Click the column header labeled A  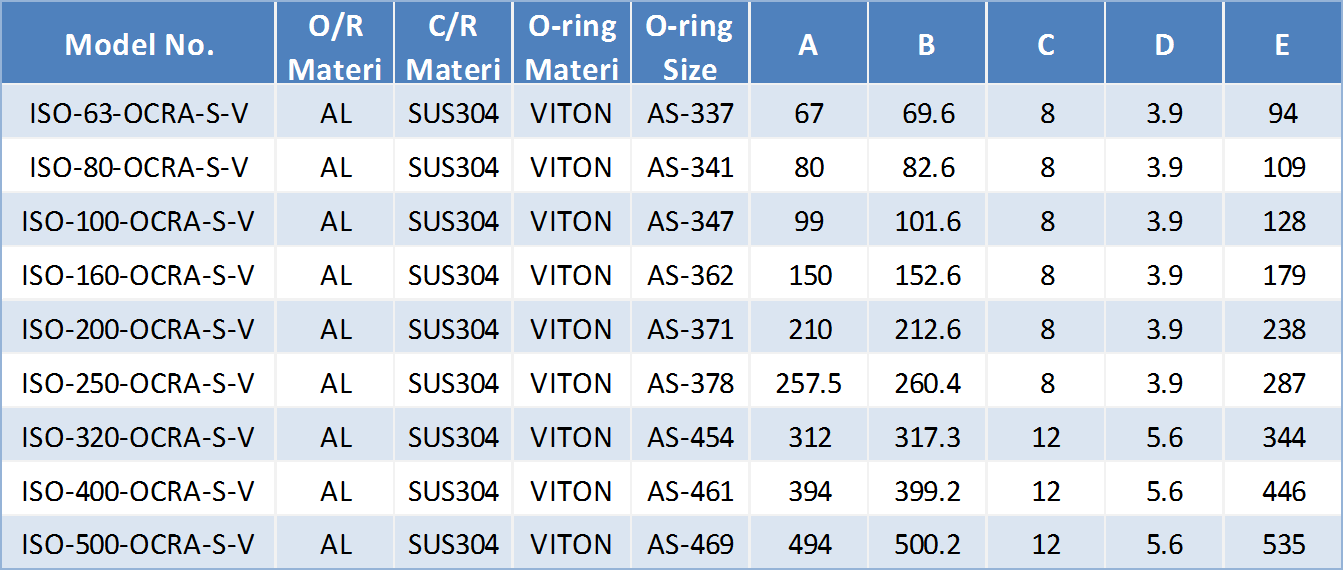808,43
